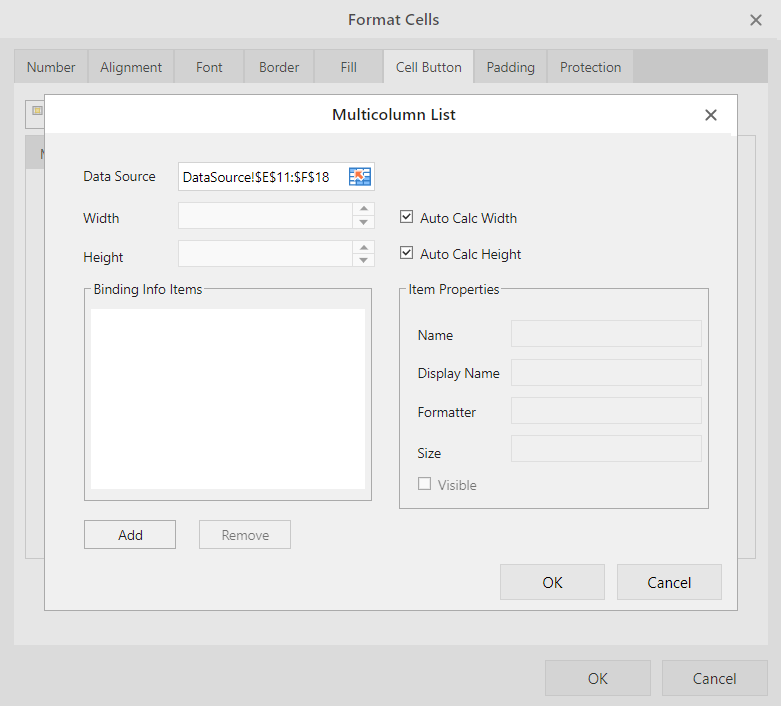The width and height of the screenshot is (781, 706).
Task: Open the Alignment tab
Action: 131,67
